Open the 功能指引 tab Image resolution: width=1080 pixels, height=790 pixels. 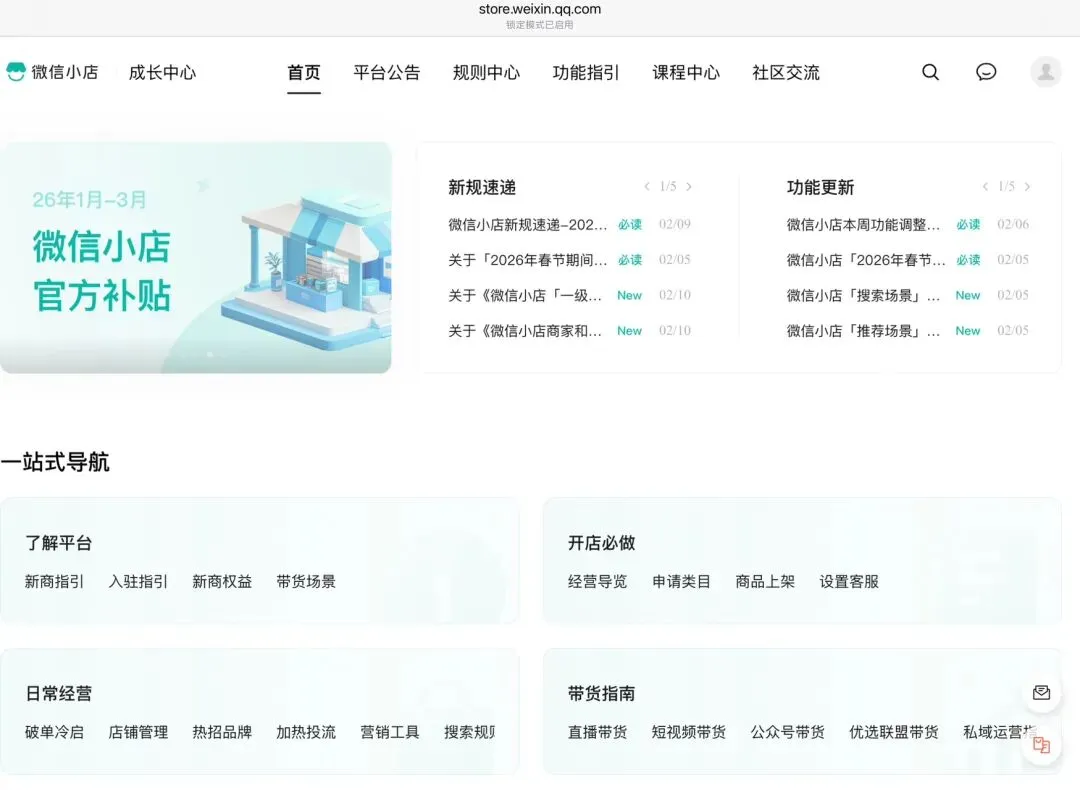pyautogui.click(x=586, y=72)
